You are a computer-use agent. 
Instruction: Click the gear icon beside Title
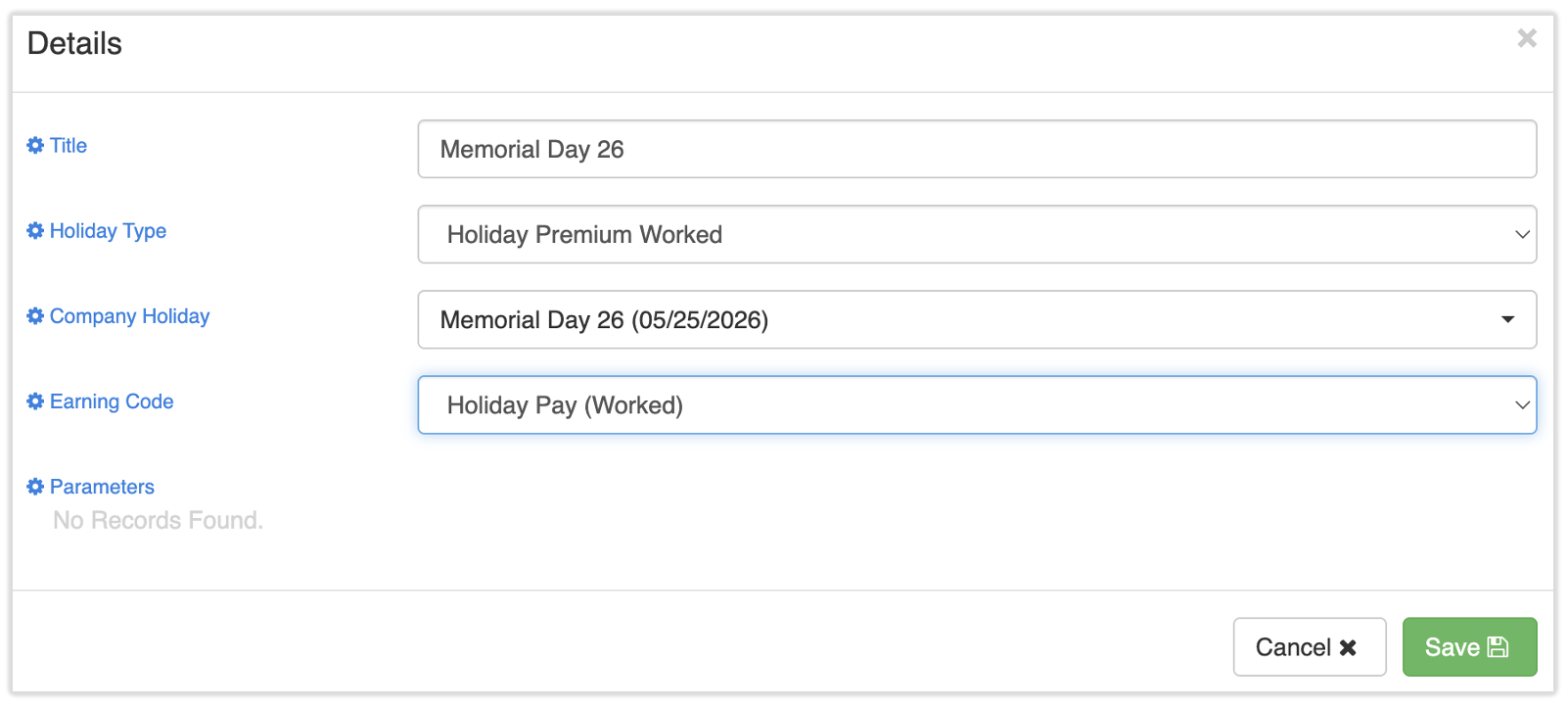pos(35,146)
